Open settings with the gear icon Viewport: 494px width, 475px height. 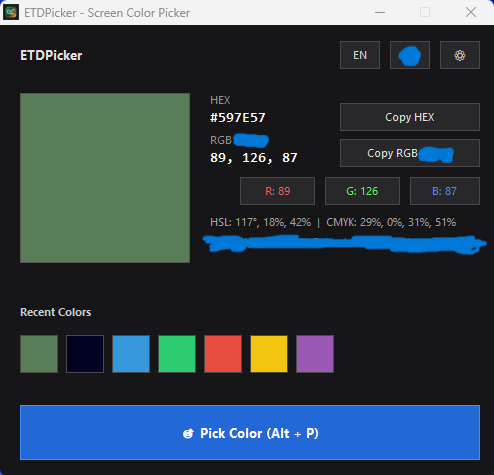[x=460, y=55]
